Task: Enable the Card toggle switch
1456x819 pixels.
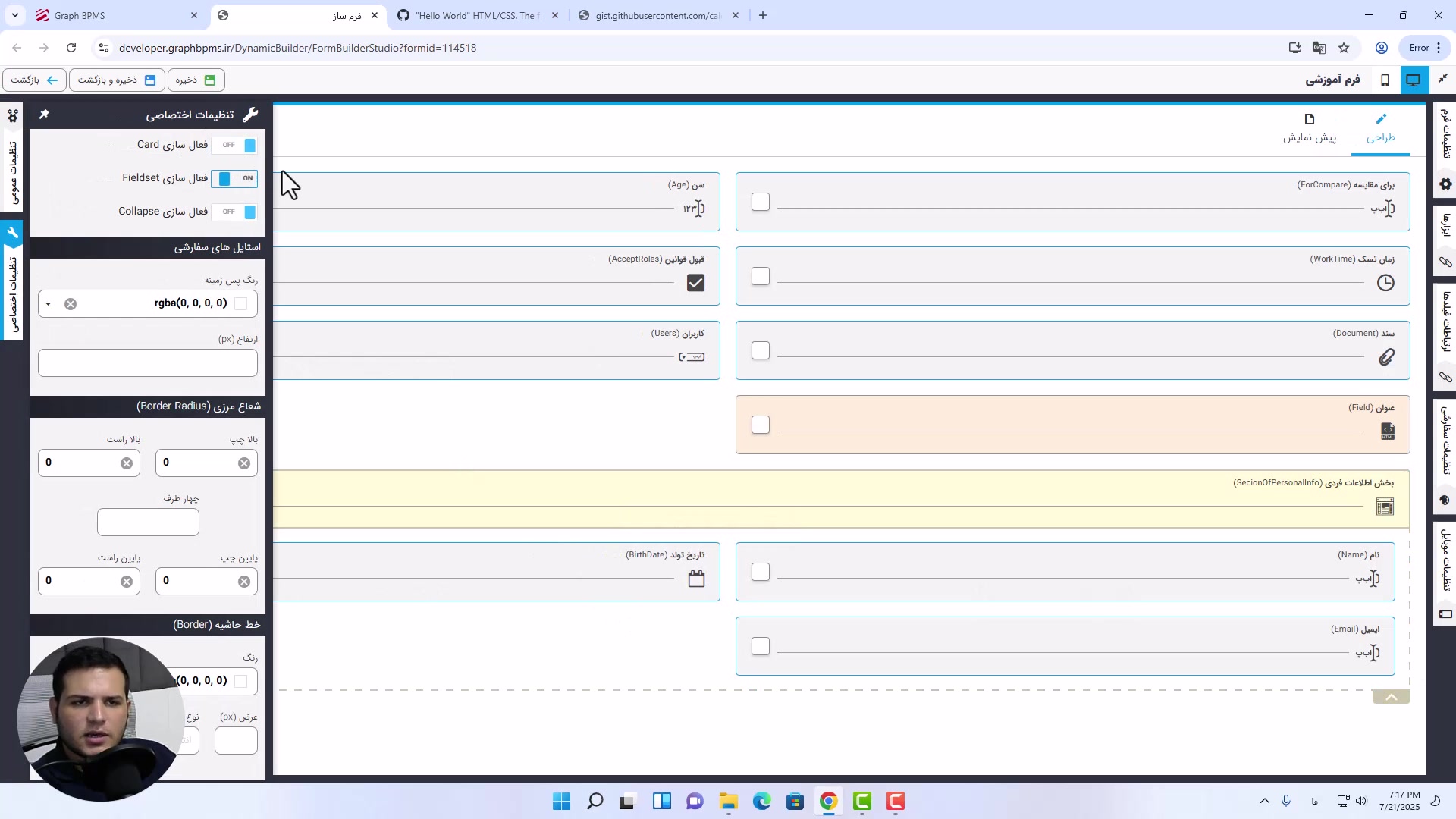Action: [x=235, y=145]
